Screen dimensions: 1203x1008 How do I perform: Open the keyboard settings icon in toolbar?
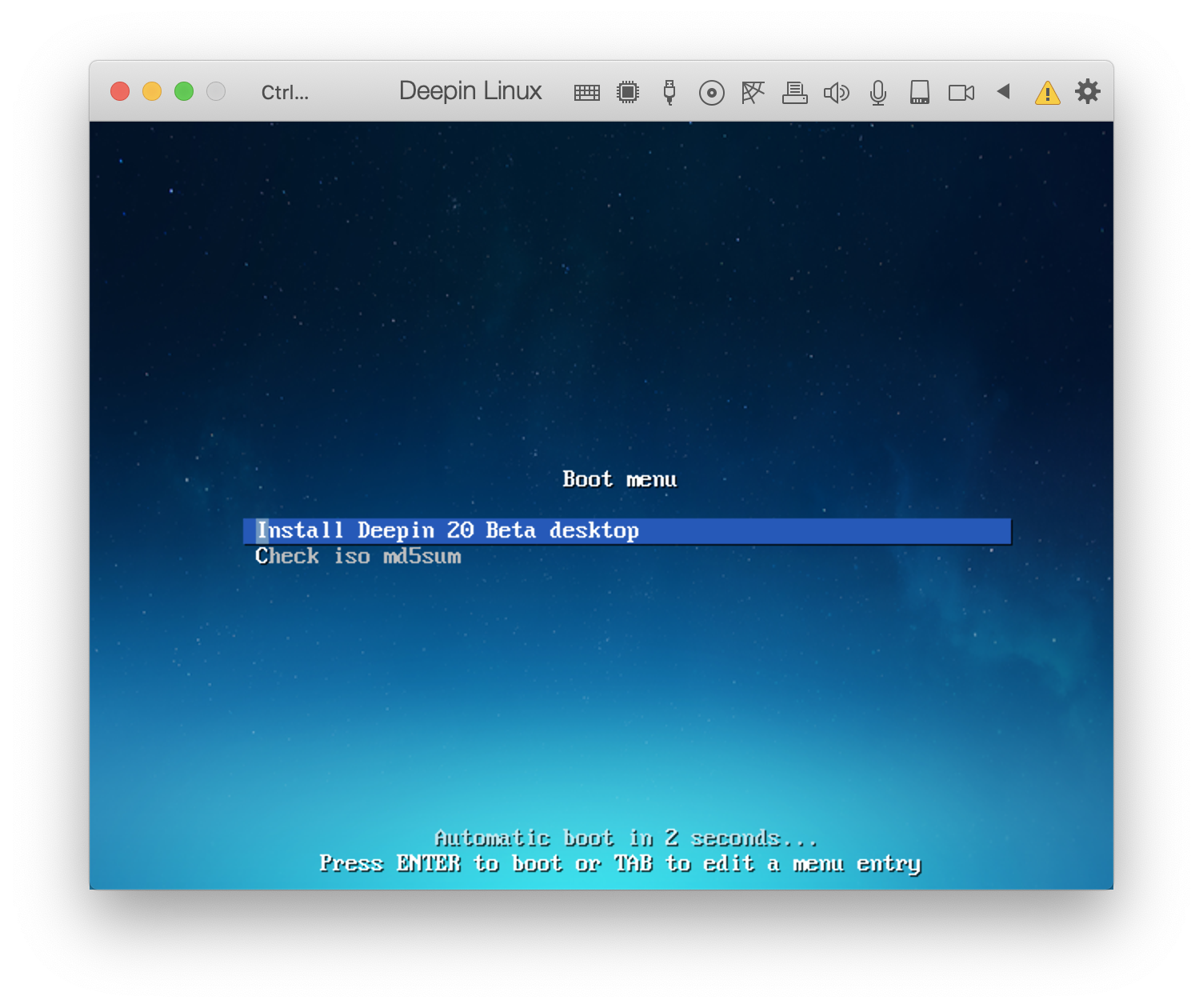(x=586, y=93)
